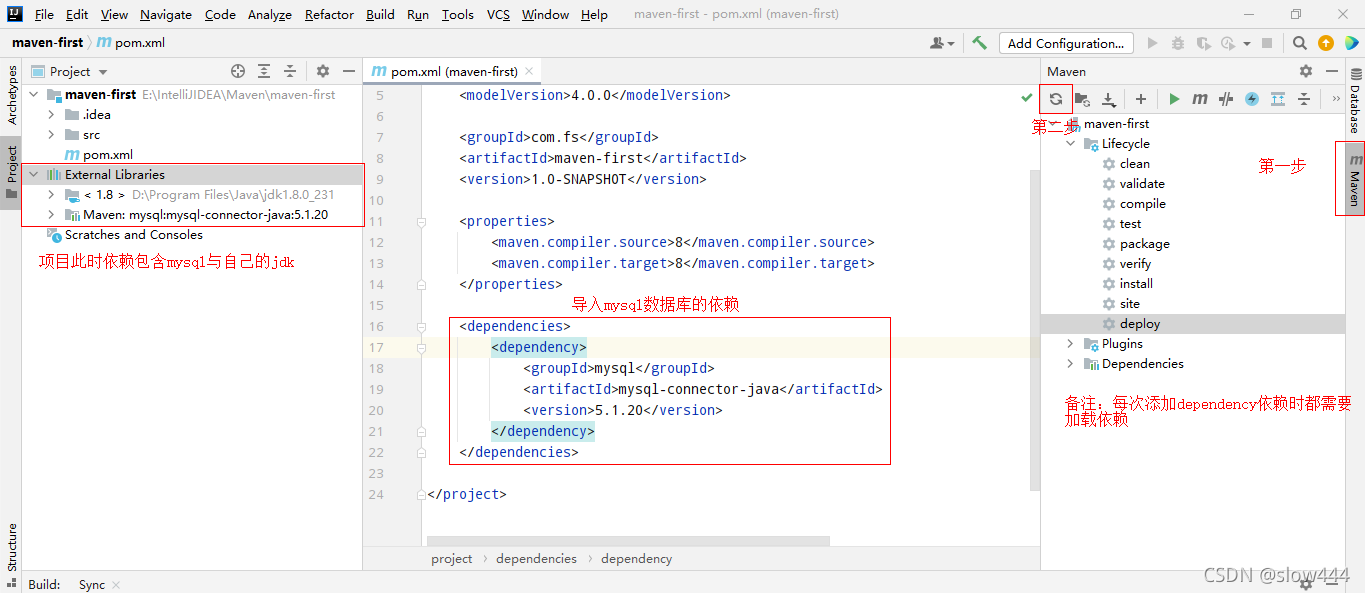
Task: Expand the Plugins node in Maven panel
Action: 1071,343
